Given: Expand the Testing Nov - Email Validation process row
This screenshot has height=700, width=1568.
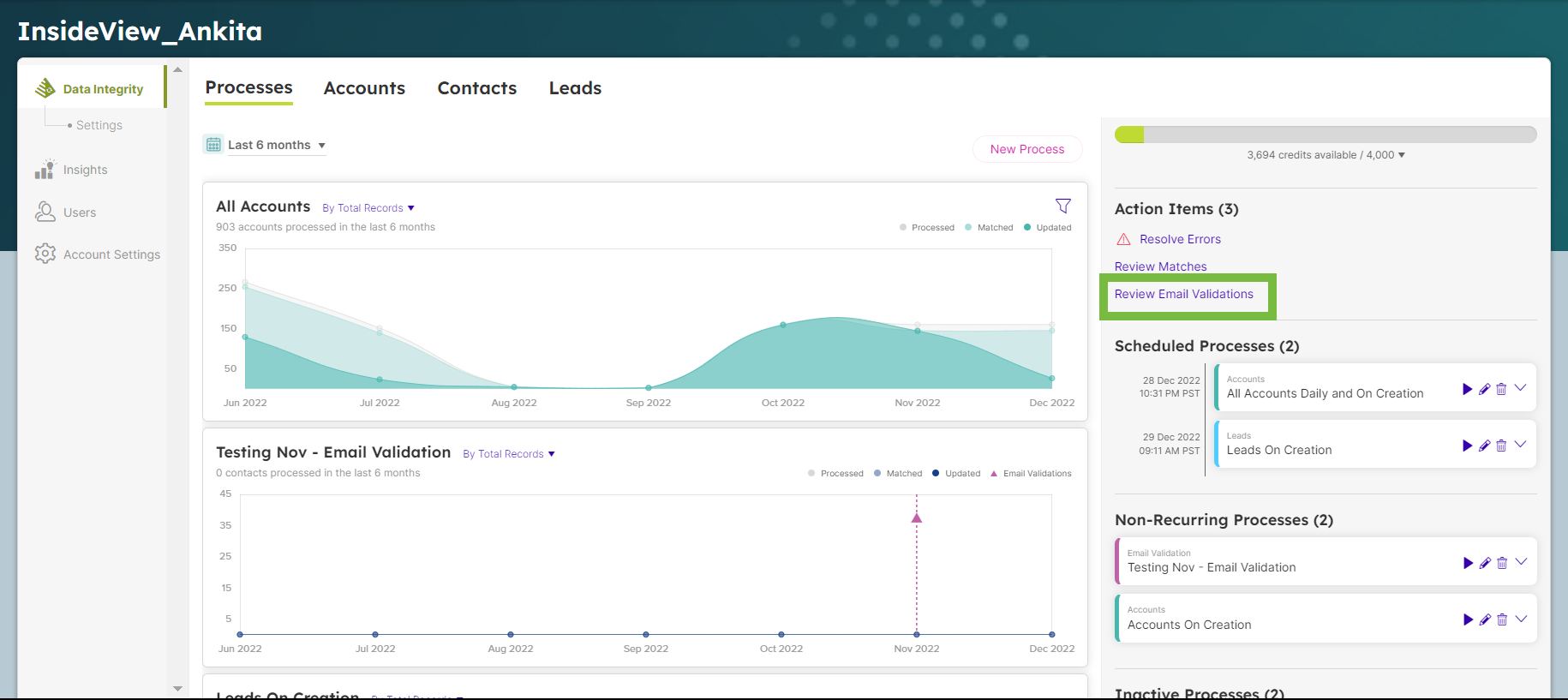Looking at the screenshot, I should click(1521, 562).
